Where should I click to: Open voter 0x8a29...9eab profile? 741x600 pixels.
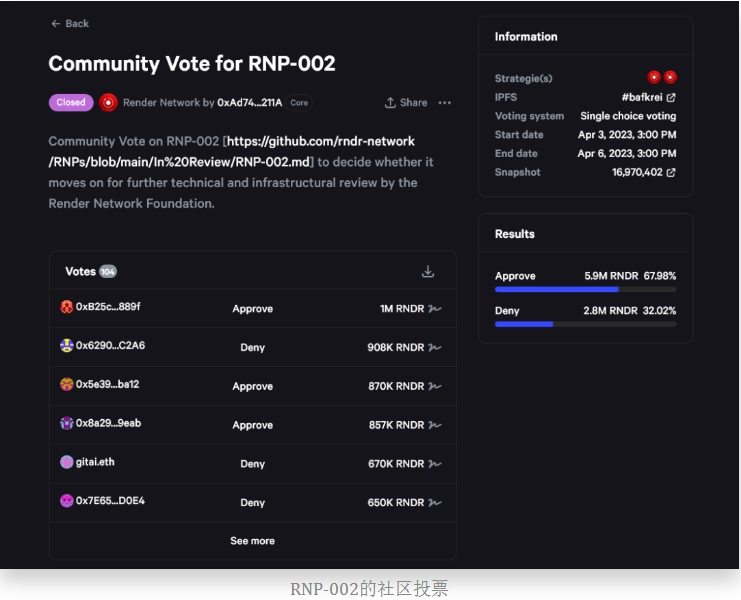click(108, 423)
